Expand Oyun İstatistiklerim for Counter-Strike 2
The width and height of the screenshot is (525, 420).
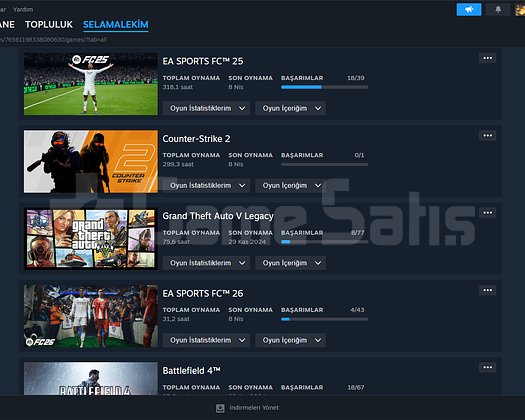(206, 186)
